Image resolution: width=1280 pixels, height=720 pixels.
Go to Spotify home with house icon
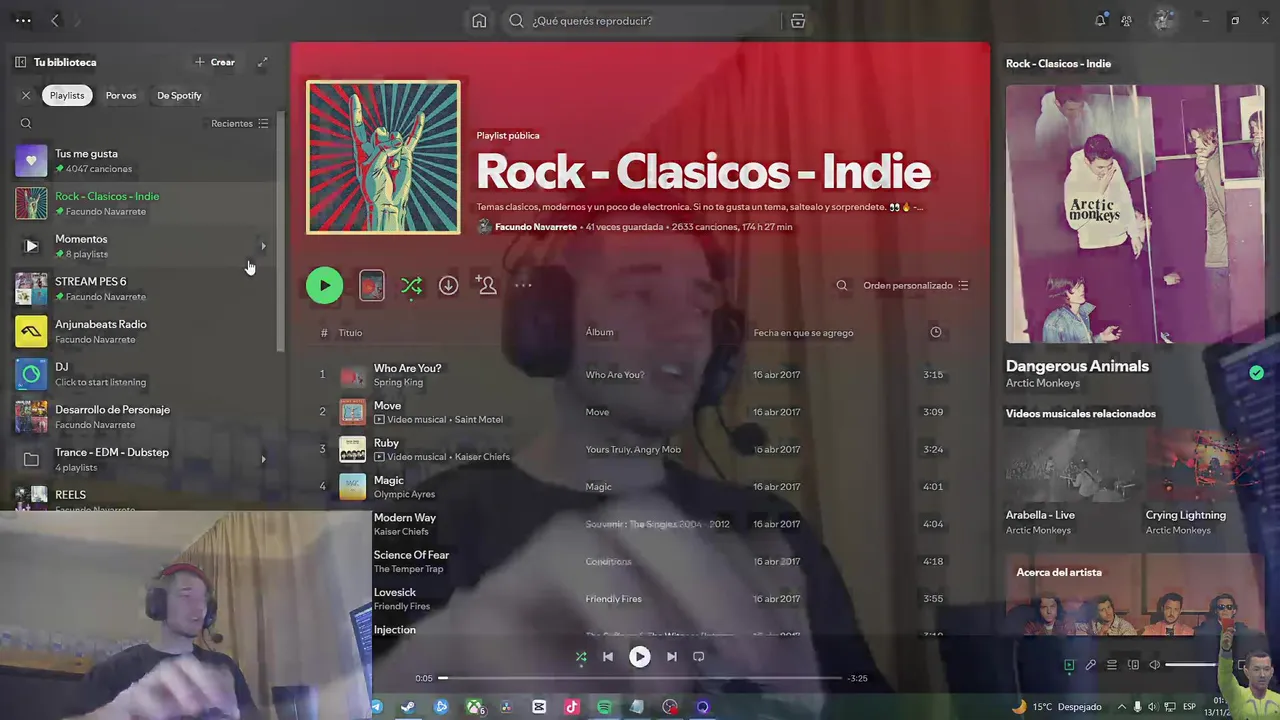(479, 21)
